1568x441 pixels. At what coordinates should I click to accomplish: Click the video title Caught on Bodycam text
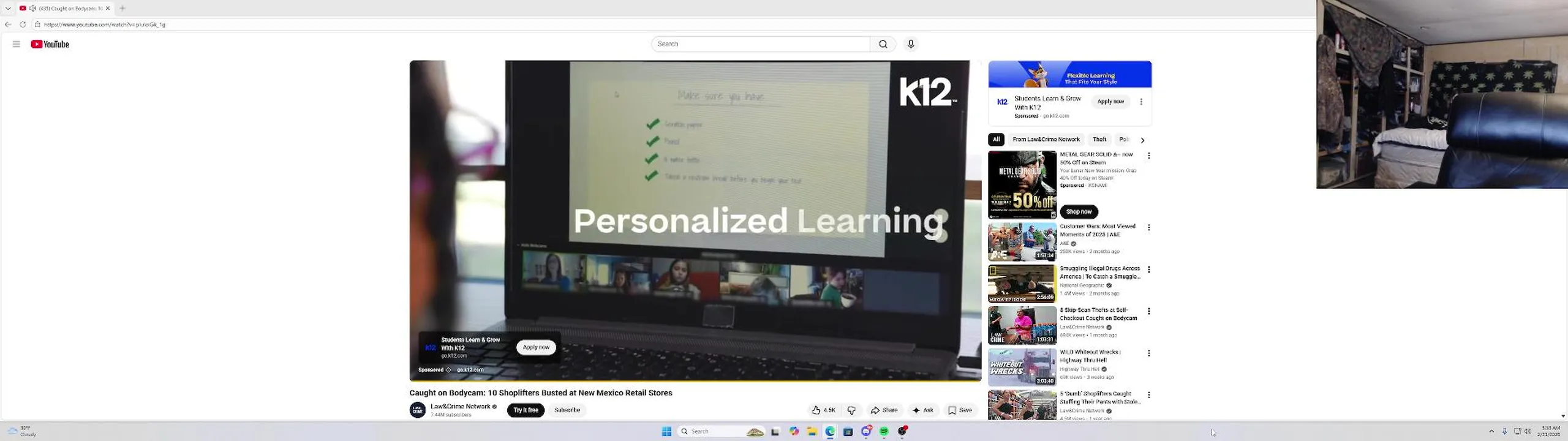541,393
